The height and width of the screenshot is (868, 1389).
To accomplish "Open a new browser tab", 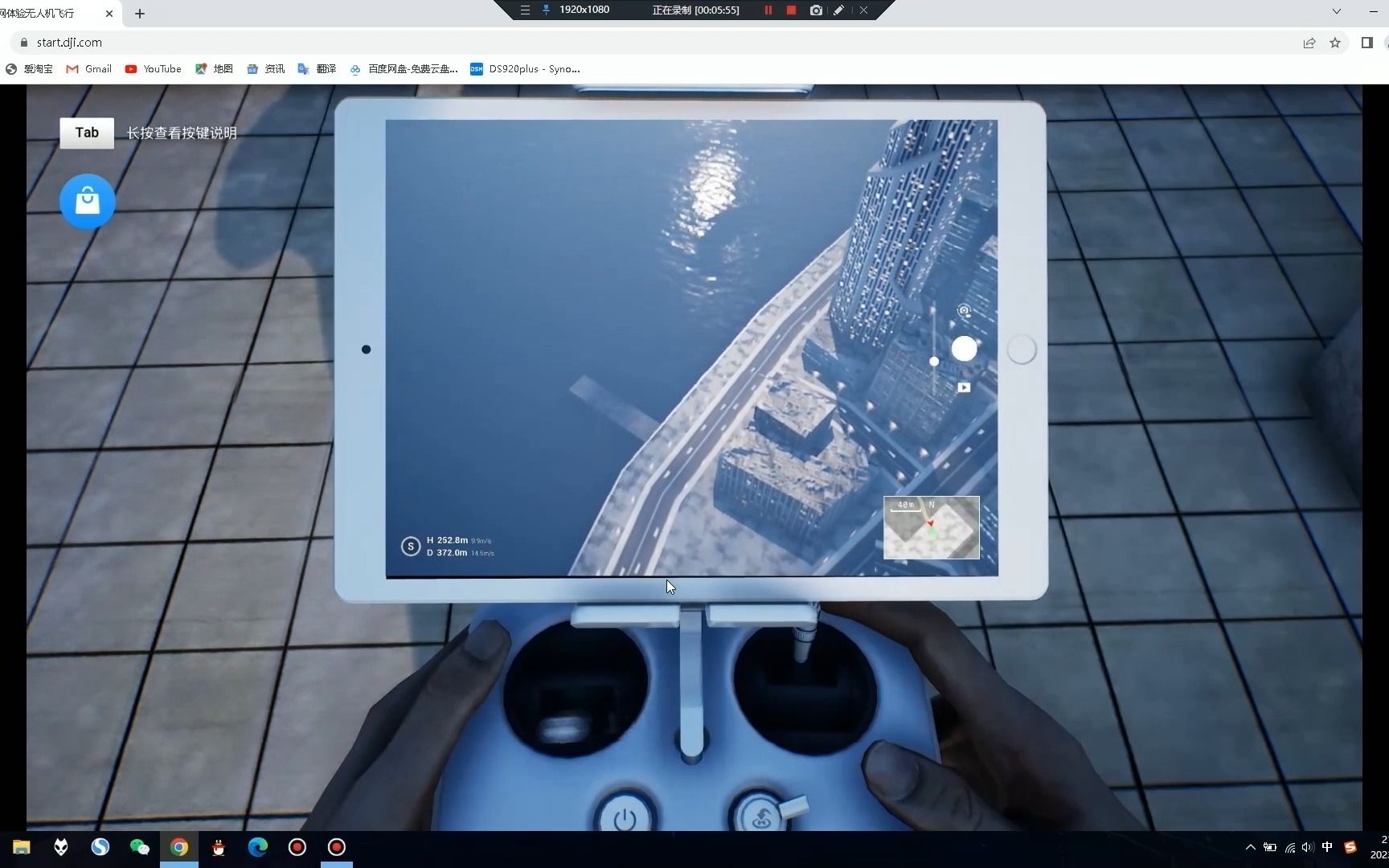I will [140, 14].
